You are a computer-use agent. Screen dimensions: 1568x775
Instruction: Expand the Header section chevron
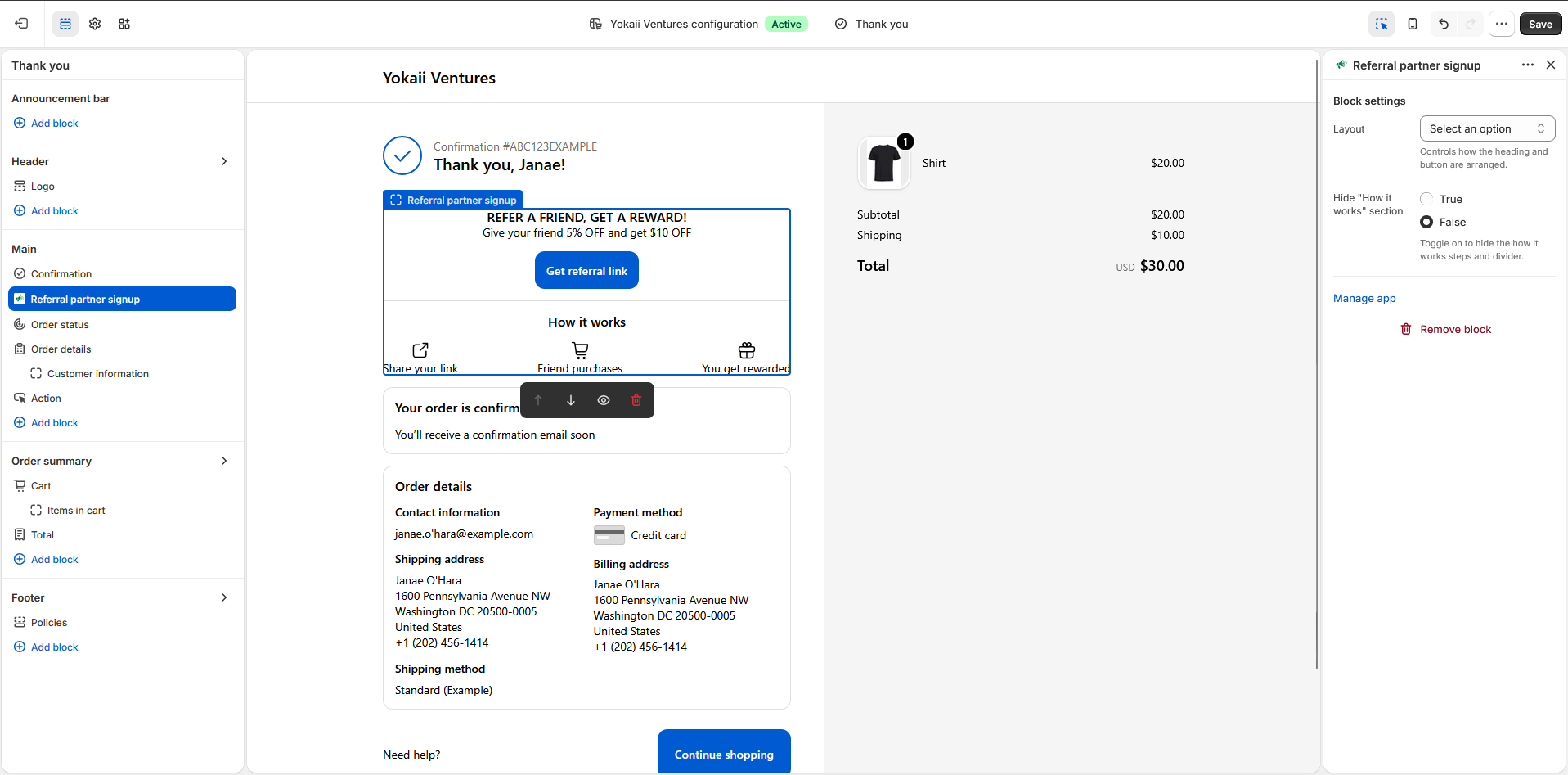tap(224, 161)
